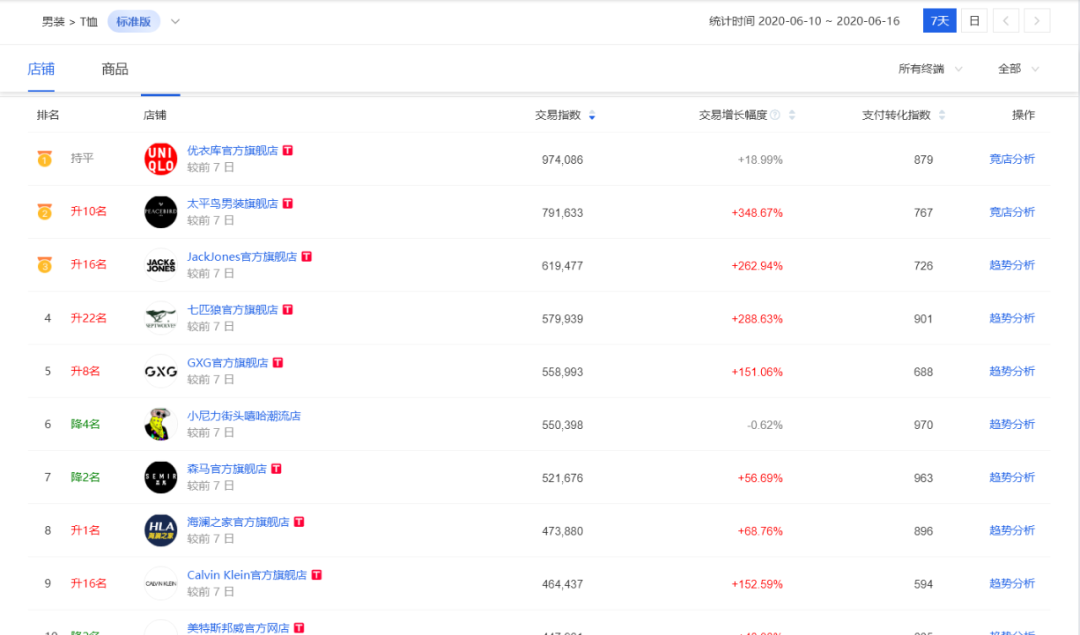Go to the next period arrow
Image resolution: width=1080 pixels, height=635 pixels.
click(1037, 21)
